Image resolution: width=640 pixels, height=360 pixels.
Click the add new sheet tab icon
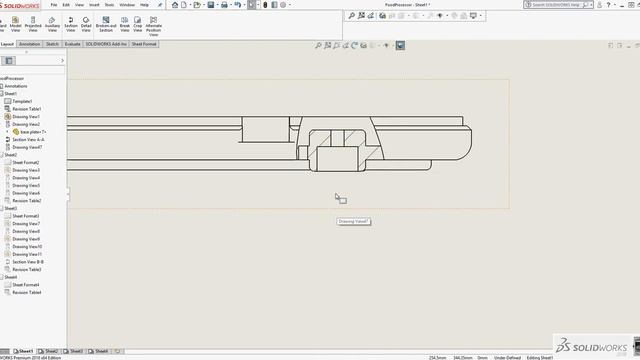(118, 351)
